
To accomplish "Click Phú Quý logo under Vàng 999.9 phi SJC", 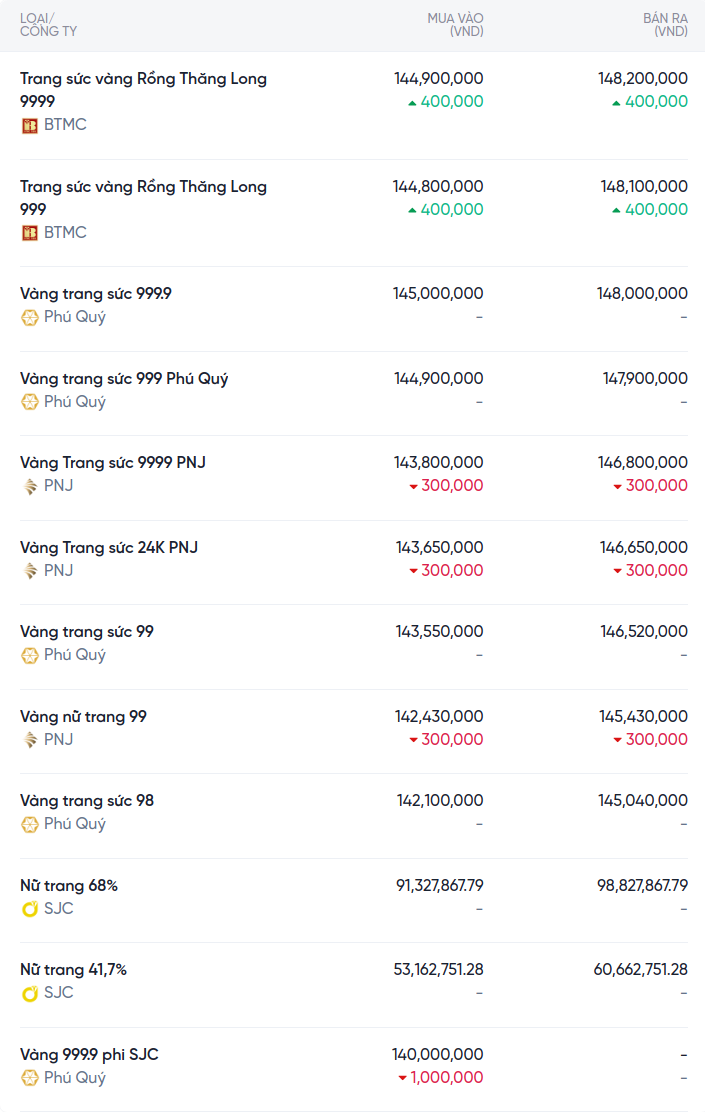I will 30,1078.
